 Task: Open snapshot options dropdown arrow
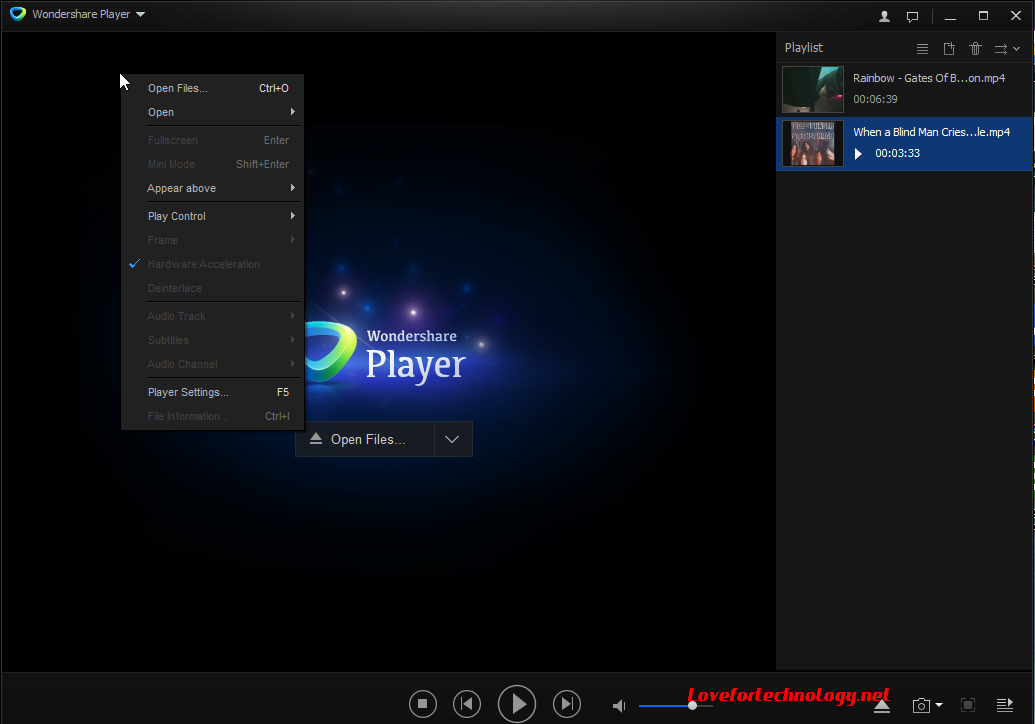tap(939, 706)
